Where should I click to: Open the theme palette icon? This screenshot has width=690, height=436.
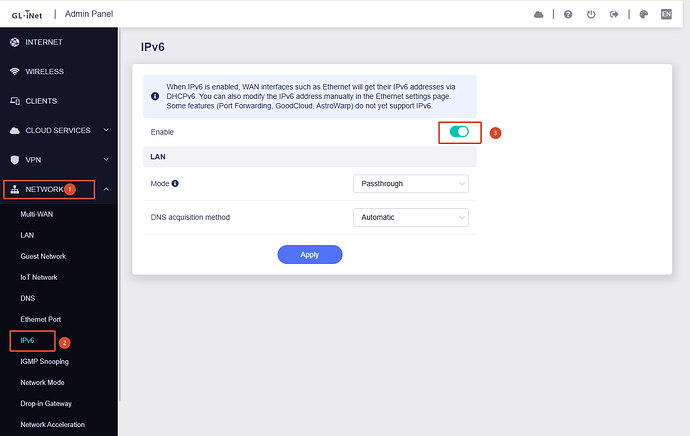point(643,15)
